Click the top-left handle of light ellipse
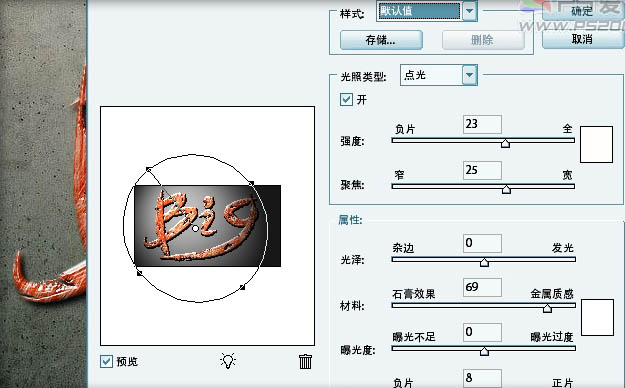The height and width of the screenshot is (388, 625). (x=148, y=170)
